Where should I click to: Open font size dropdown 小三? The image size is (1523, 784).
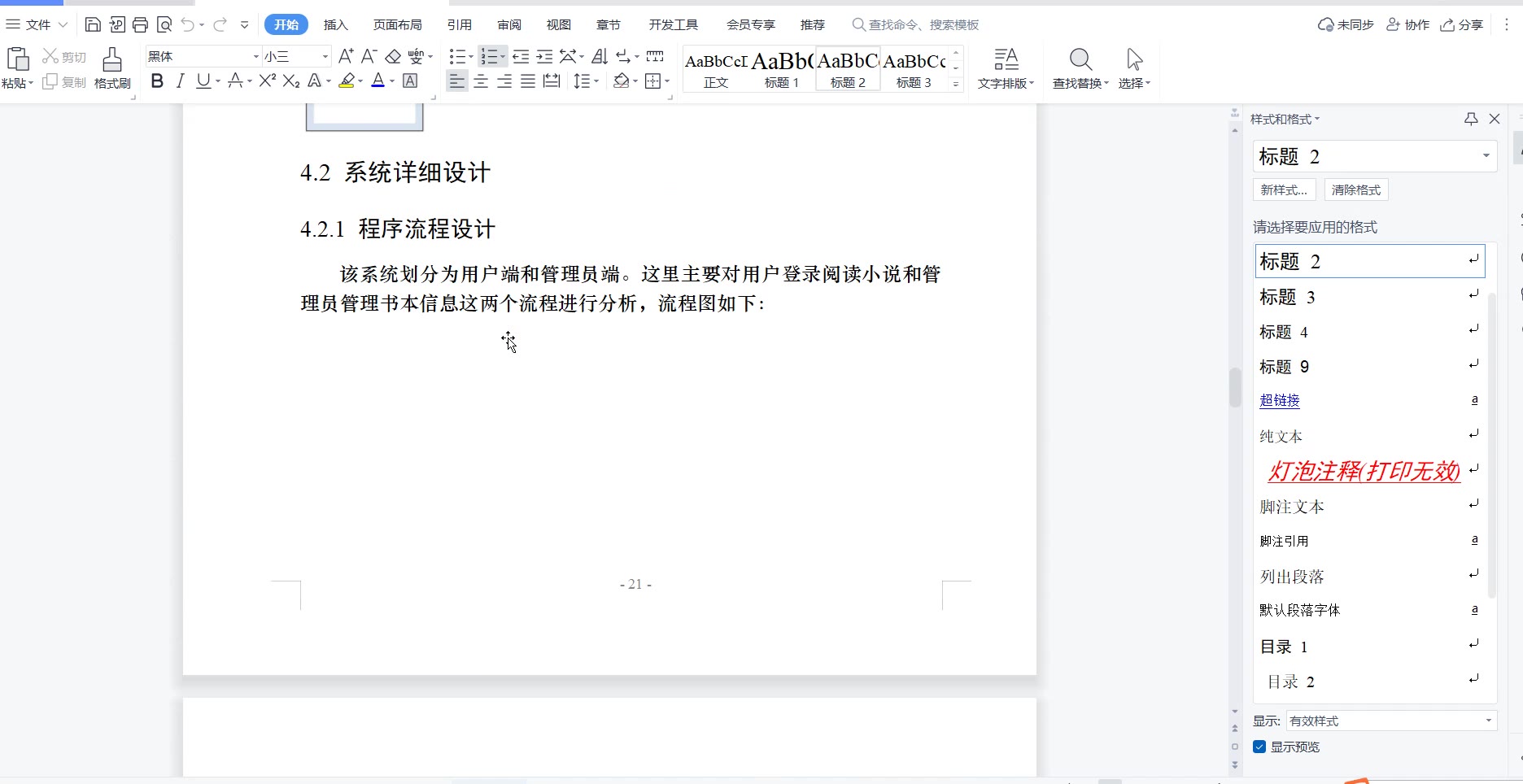click(x=325, y=56)
